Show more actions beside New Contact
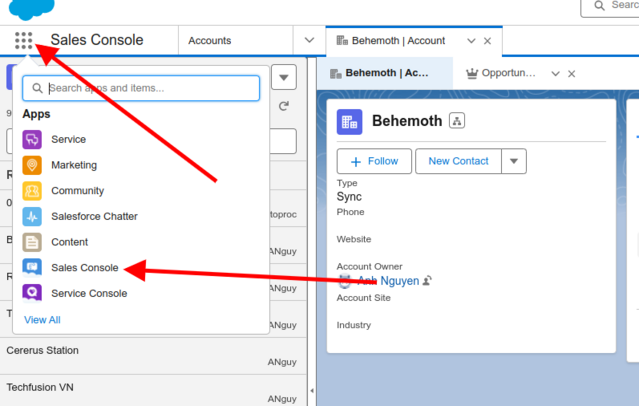The width and height of the screenshot is (639, 406). point(514,161)
